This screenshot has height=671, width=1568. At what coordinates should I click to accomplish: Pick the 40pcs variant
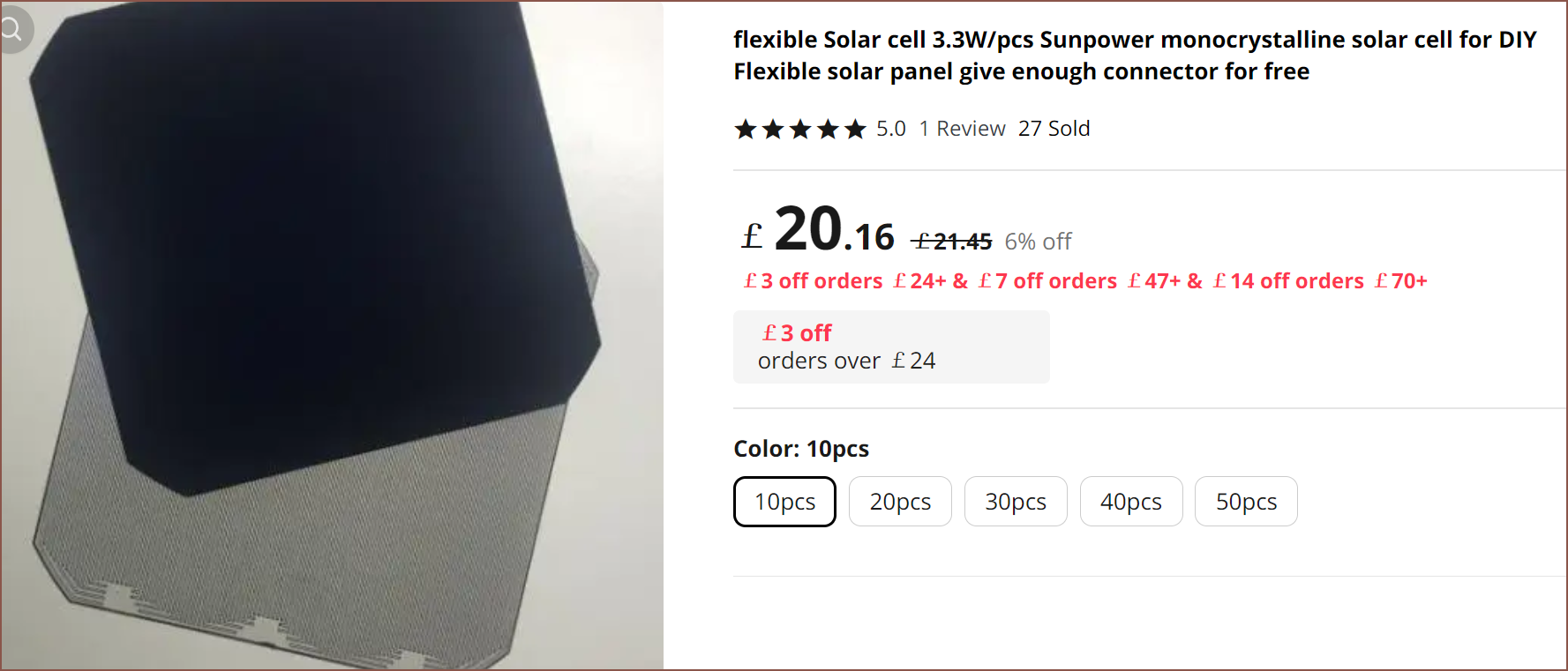click(x=1131, y=502)
